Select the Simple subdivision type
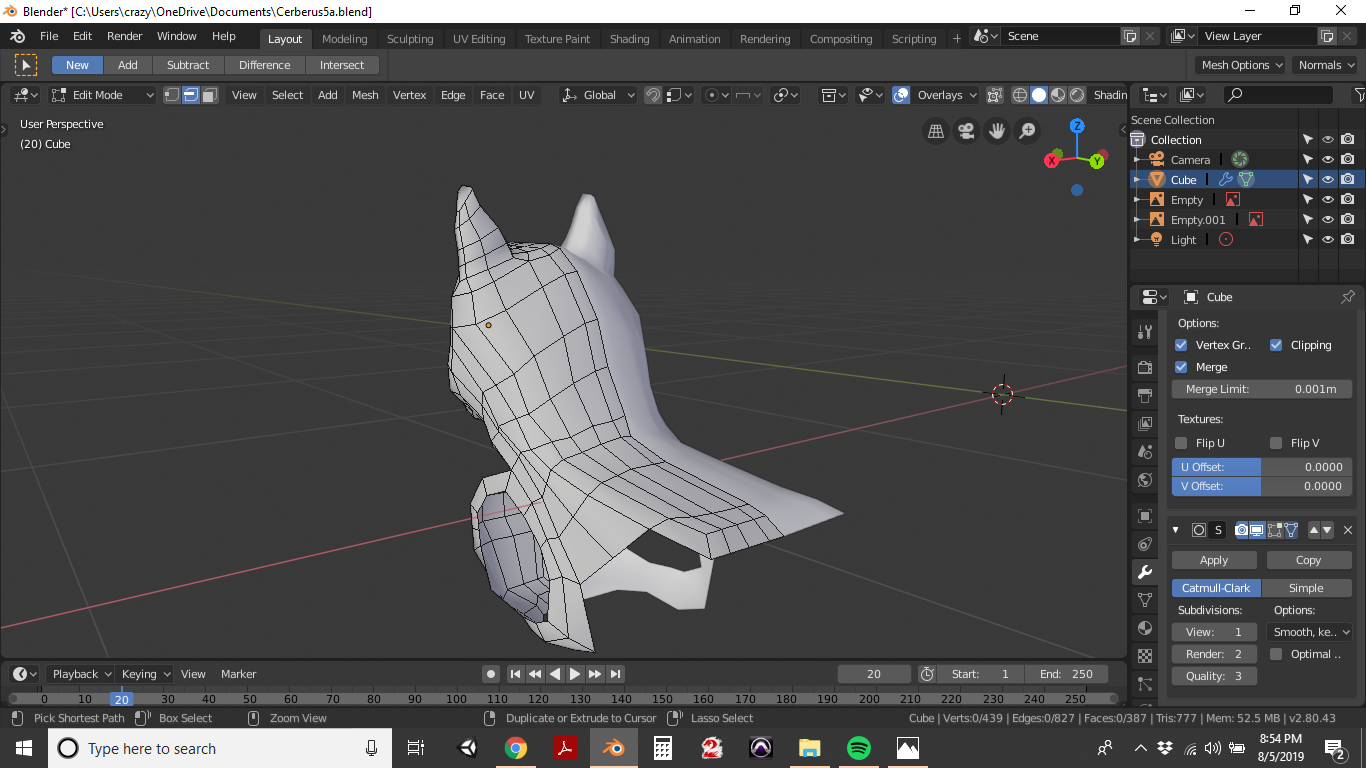The height and width of the screenshot is (768, 1366). (x=1306, y=588)
